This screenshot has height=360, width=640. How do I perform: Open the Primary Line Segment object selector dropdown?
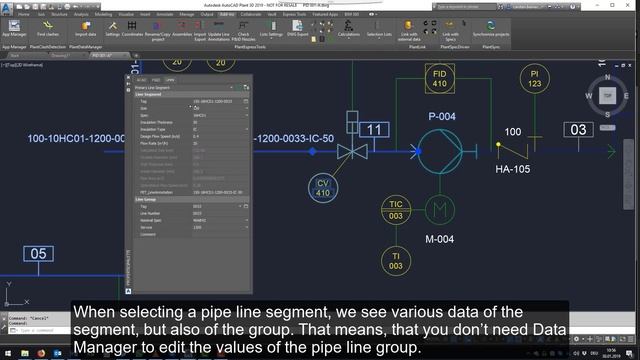[x=231, y=87]
